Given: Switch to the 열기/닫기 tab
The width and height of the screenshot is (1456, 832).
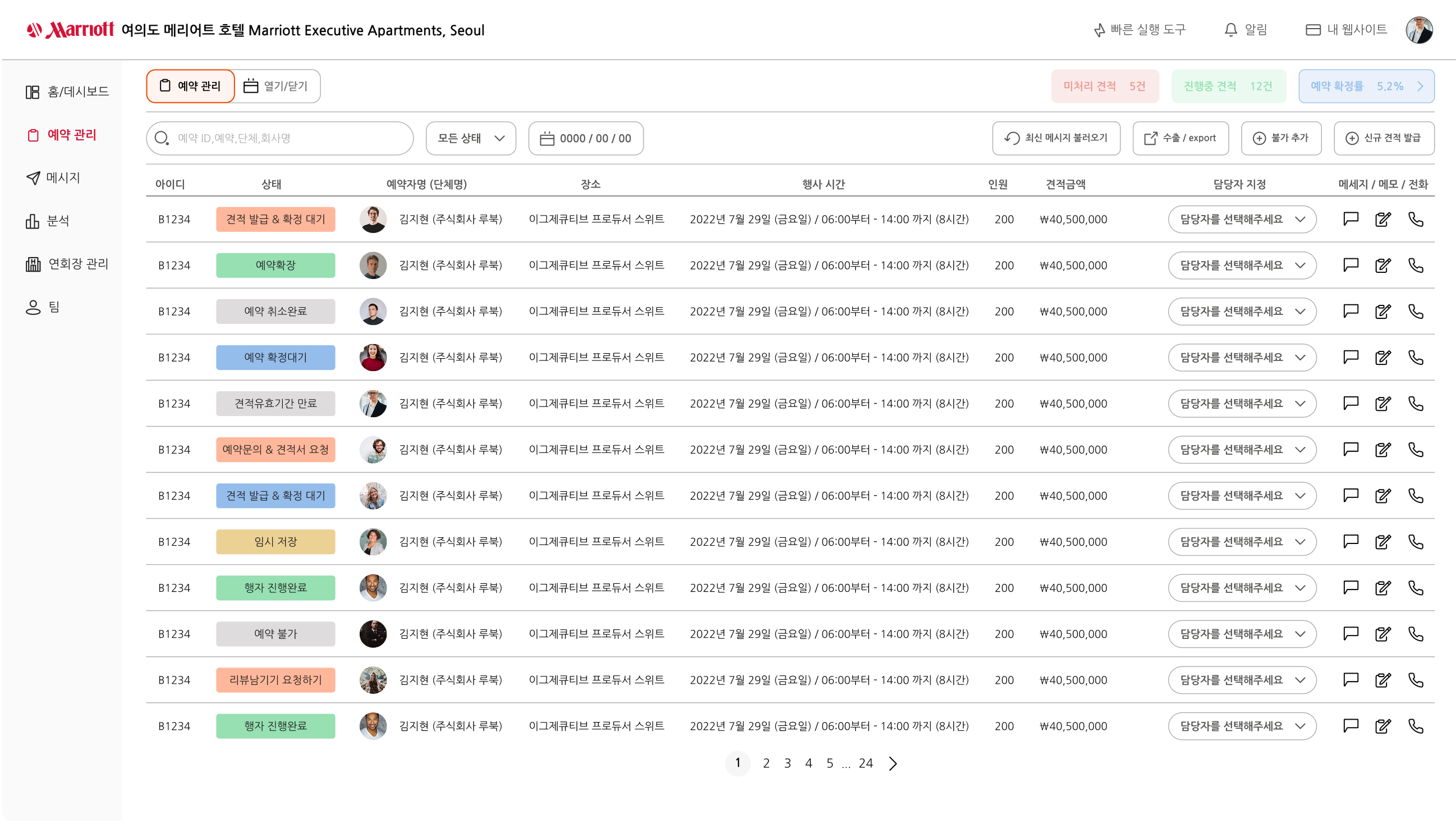Looking at the screenshot, I should (277, 86).
